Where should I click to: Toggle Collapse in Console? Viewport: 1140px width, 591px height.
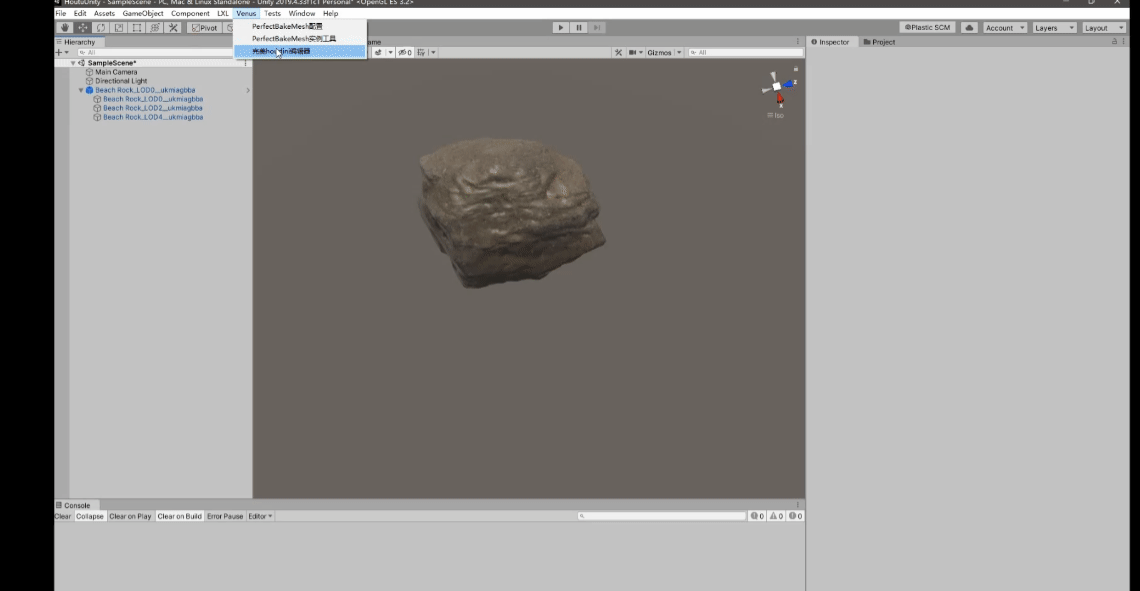90,516
